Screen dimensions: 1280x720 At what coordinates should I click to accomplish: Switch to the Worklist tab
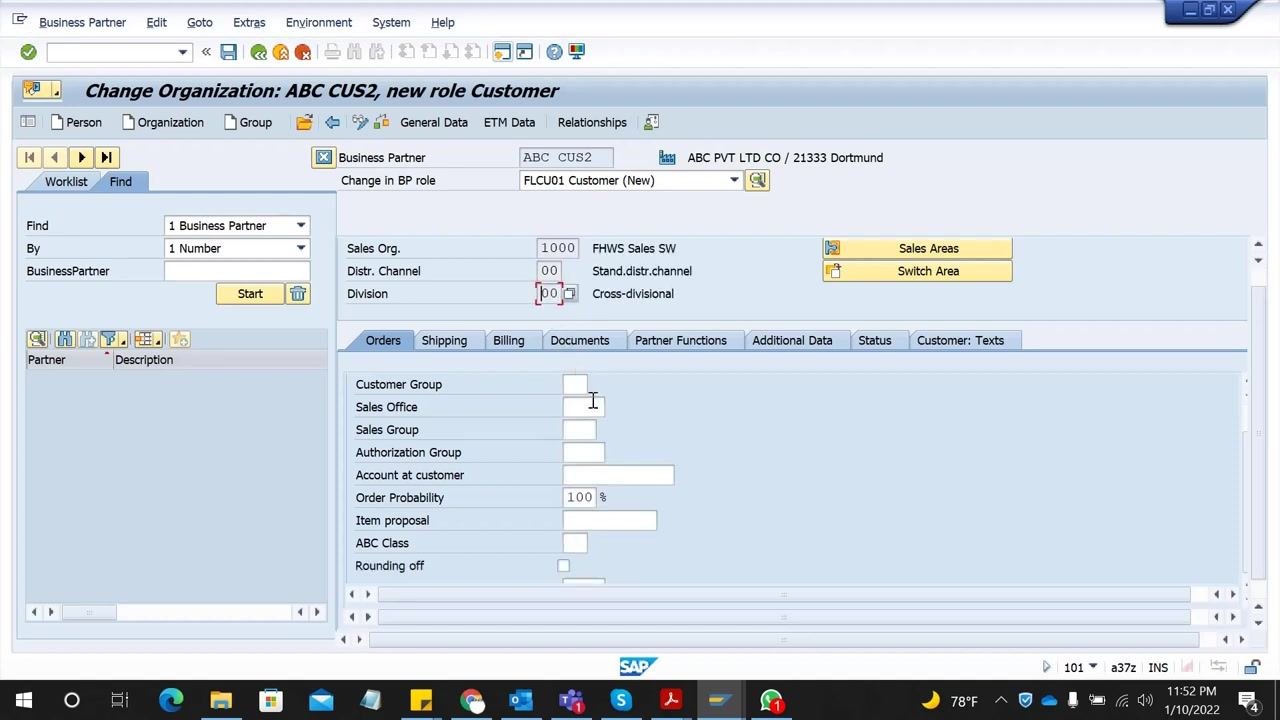point(66,181)
